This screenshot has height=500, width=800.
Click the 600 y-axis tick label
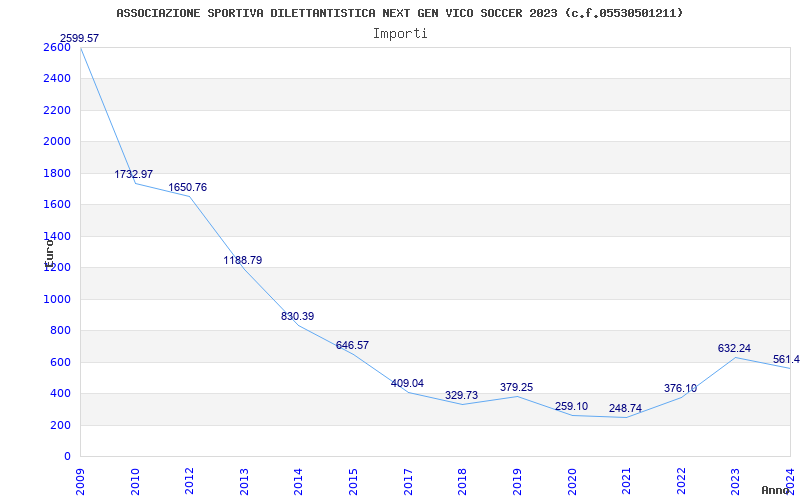pos(60,362)
